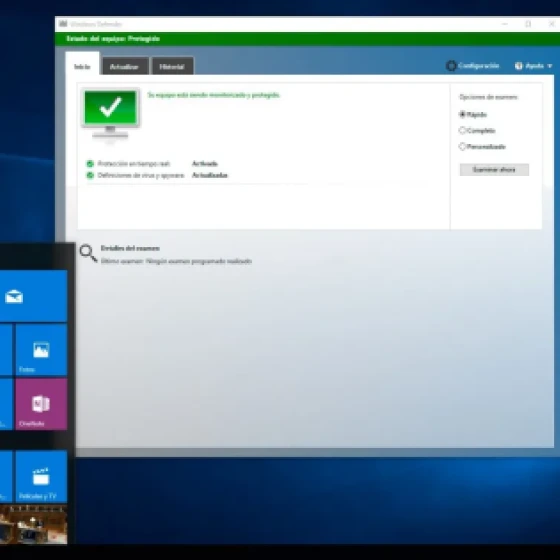
Task: Click the 'Último examen' information line
Action: (176, 261)
